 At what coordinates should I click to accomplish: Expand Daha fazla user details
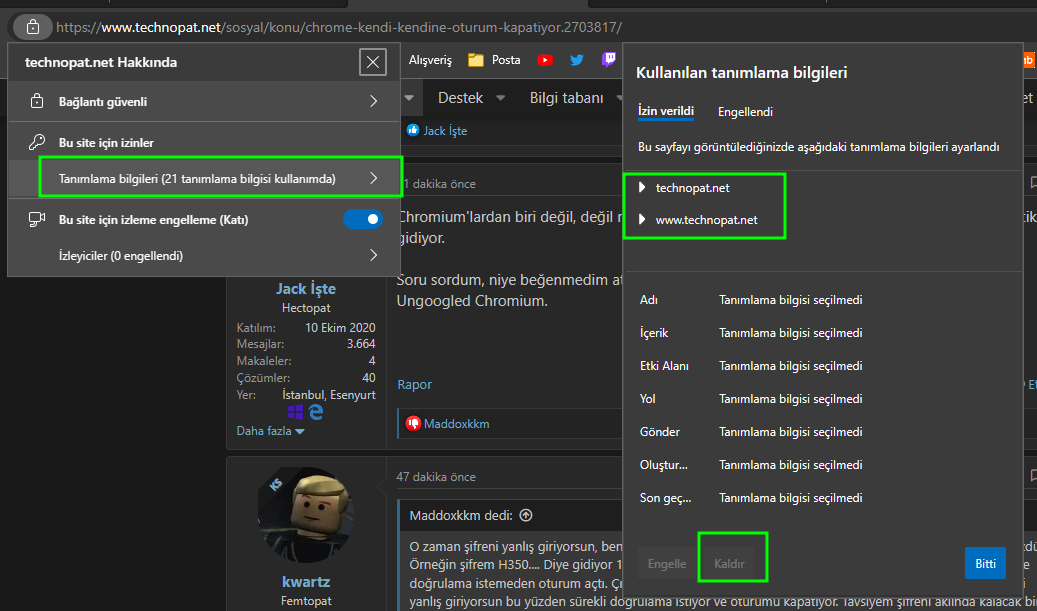coord(270,431)
